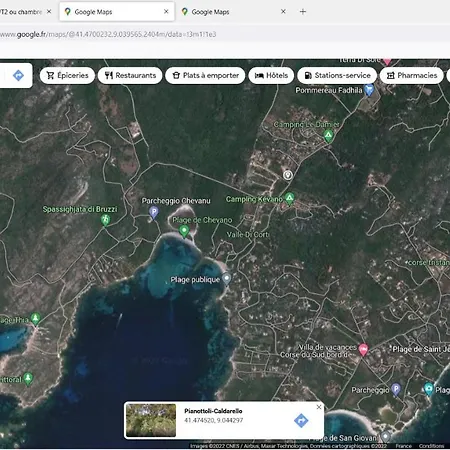Select the Plats à emporter chip

coord(205,75)
